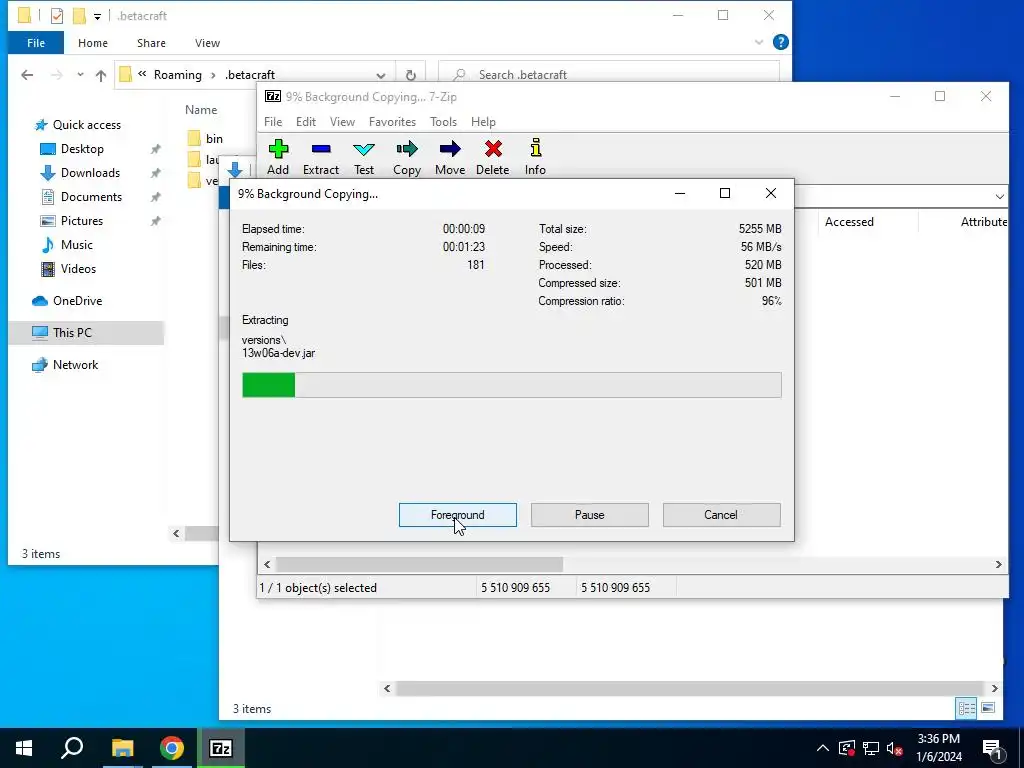Select the bin folder
Screen dimensions: 1024x768
coord(206,138)
